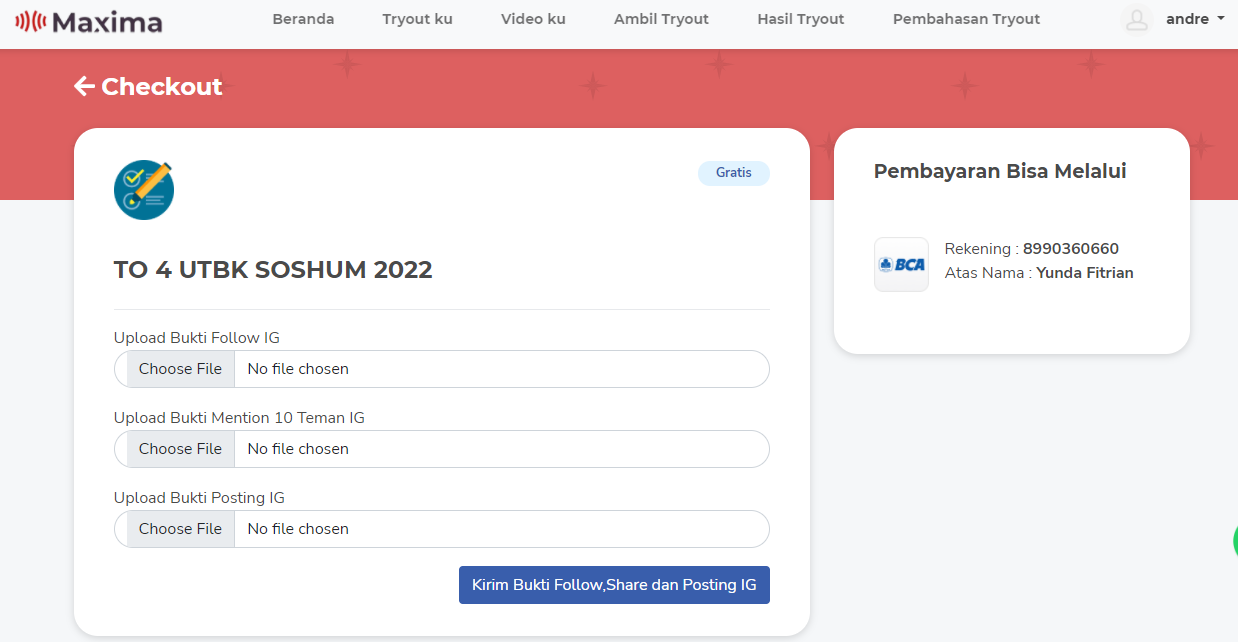Click the back arrow beside Checkout
Image resolution: width=1238 pixels, height=642 pixels.
point(84,87)
